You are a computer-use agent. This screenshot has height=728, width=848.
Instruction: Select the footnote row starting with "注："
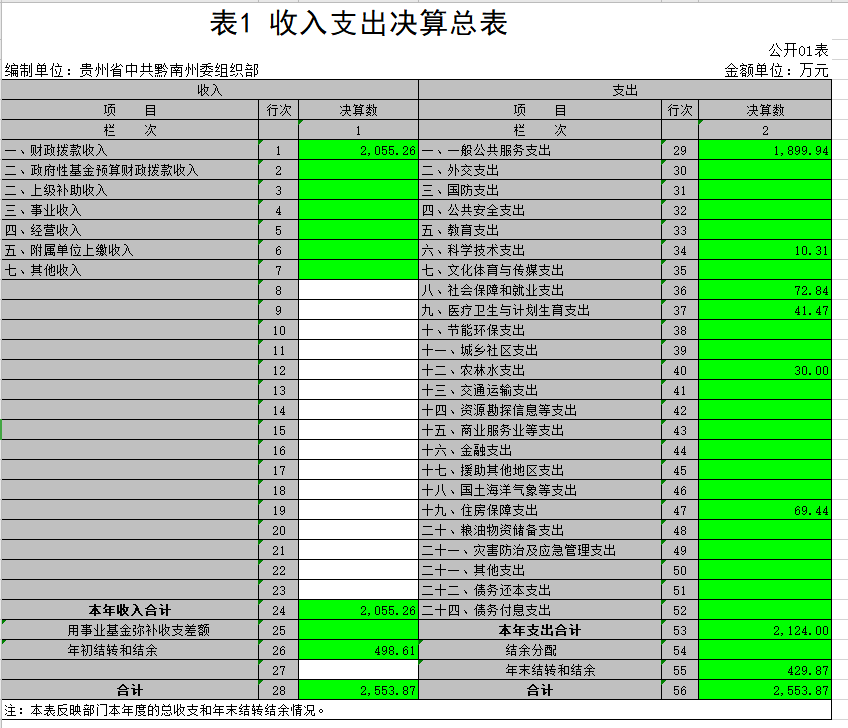coord(200,710)
